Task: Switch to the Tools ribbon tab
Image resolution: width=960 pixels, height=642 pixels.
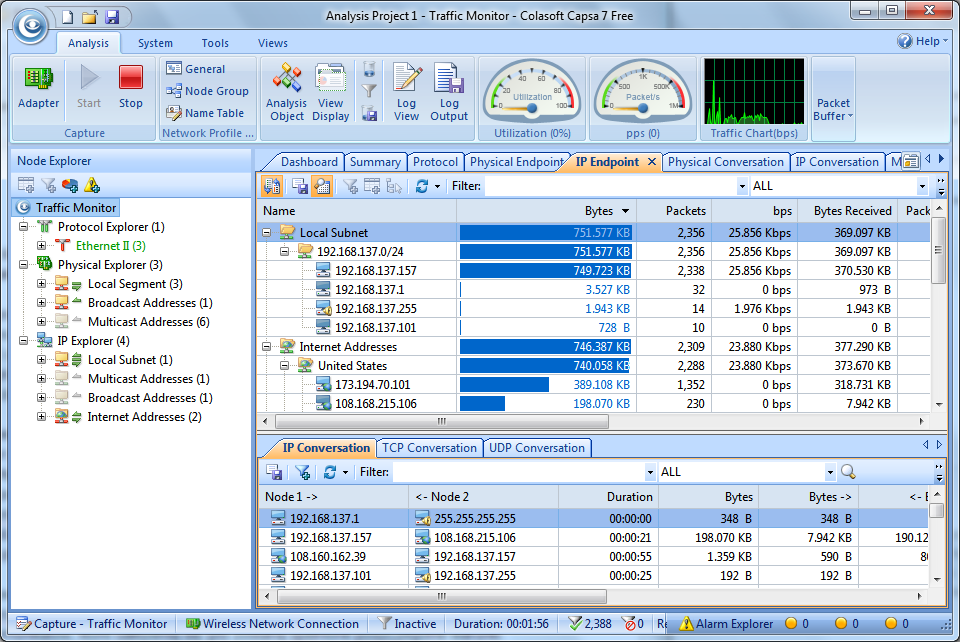Action: coord(215,43)
